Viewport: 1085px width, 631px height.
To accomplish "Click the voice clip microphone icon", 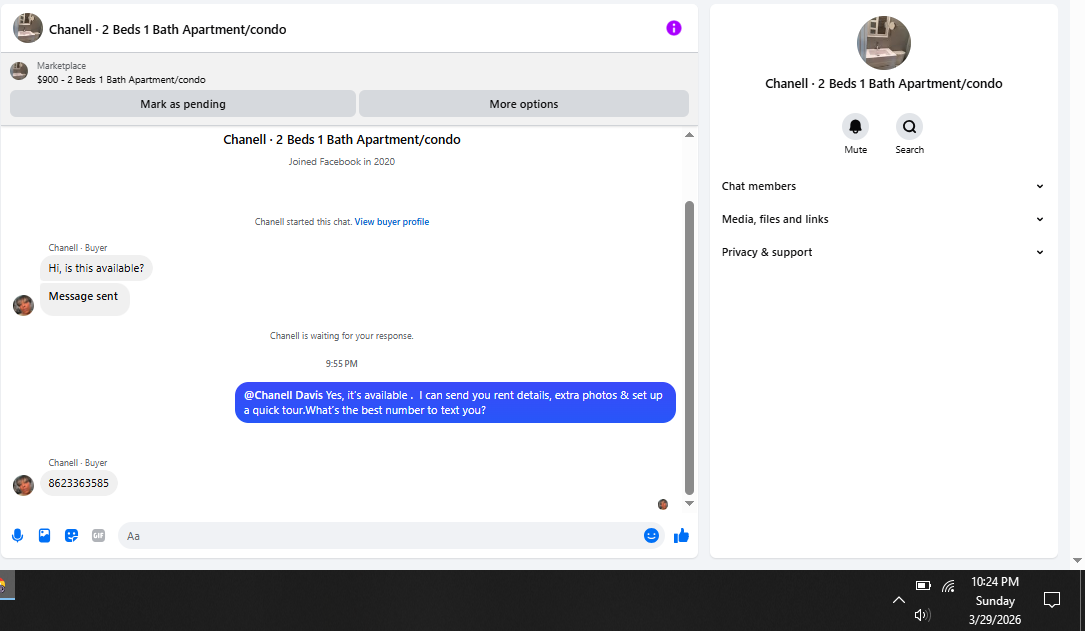I will click(18, 536).
